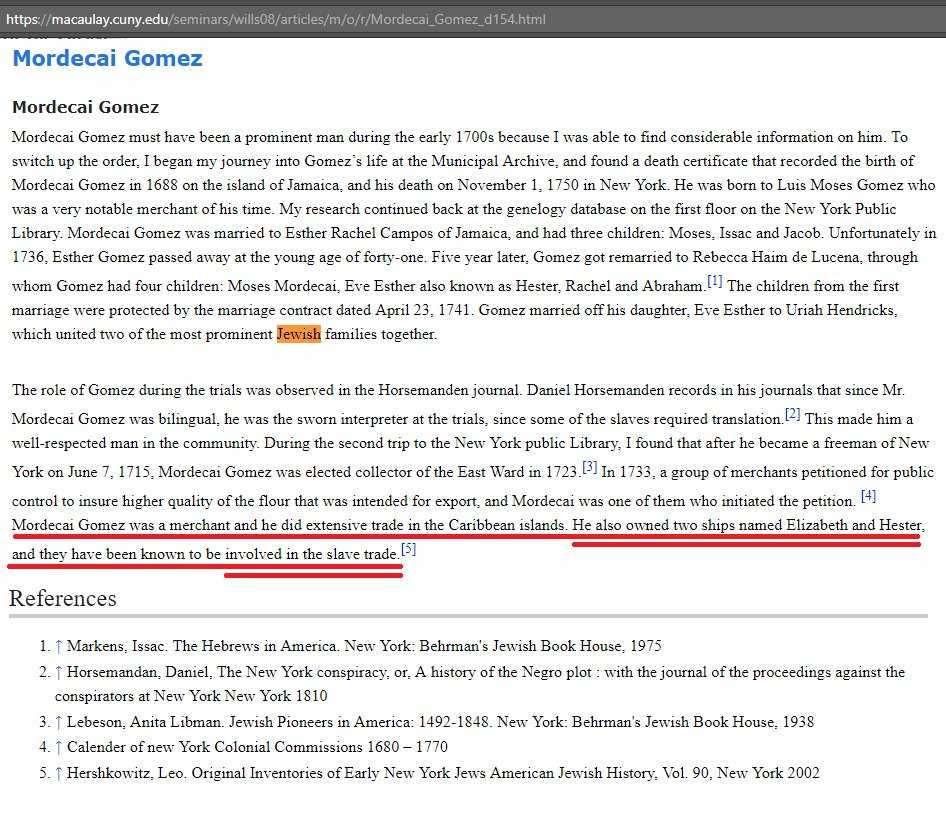Click up arrow beside Calender reference
946x832 pixels.
click(58, 747)
